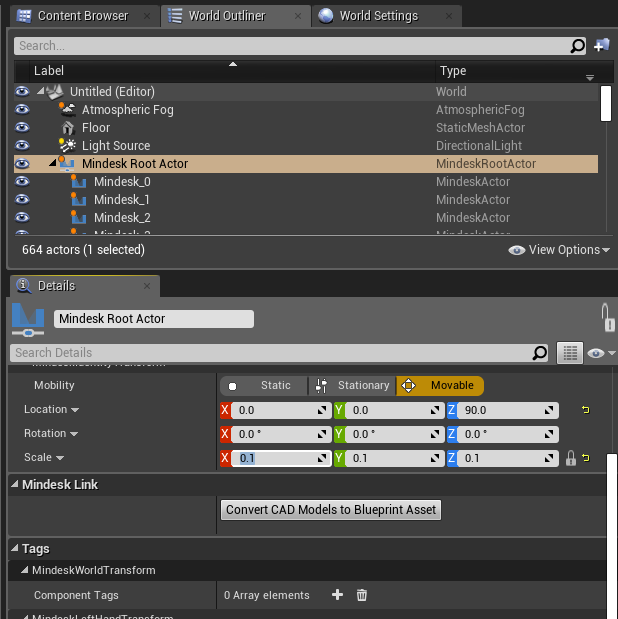Click the create new folder icon
618x619 pixels.
click(601, 45)
